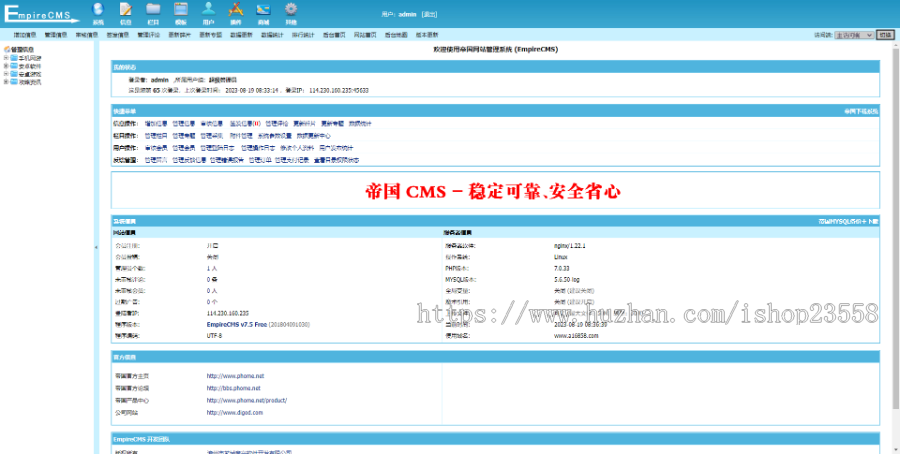Select 数据更新 in the top submenu bar

[241, 35]
